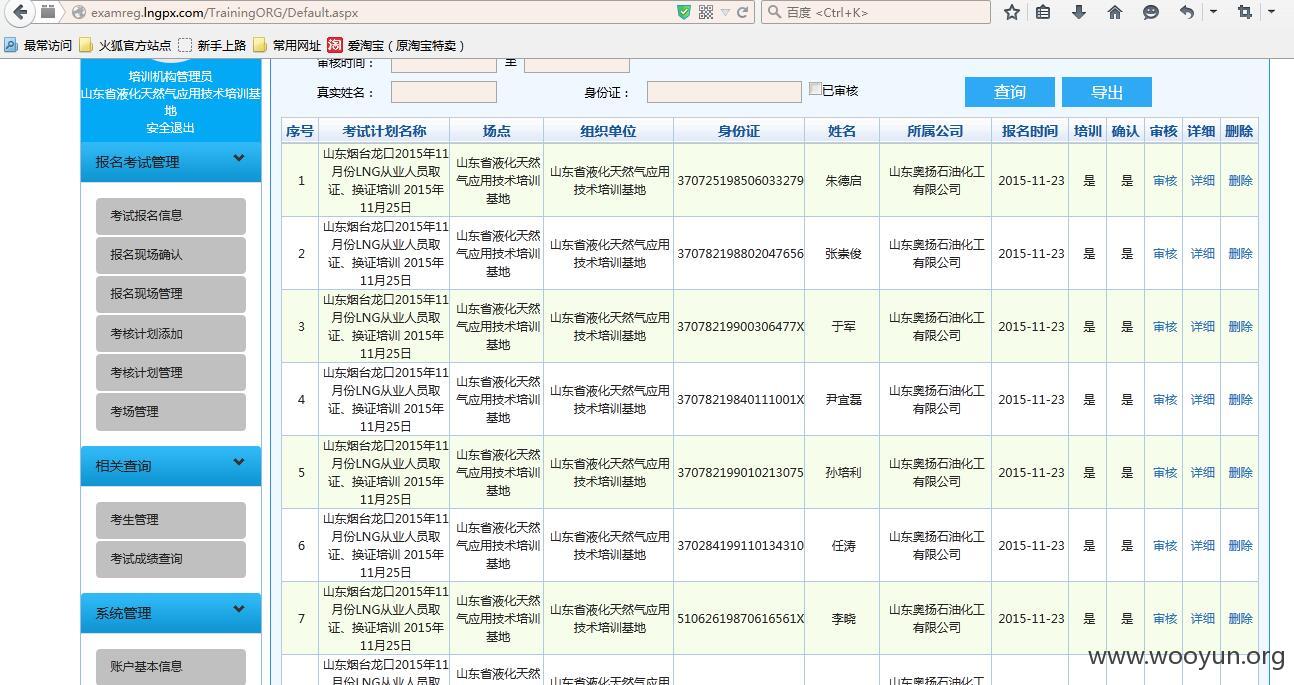Open 最常访问 bookmark
Screen dimensions: 1294x685
coord(39,45)
